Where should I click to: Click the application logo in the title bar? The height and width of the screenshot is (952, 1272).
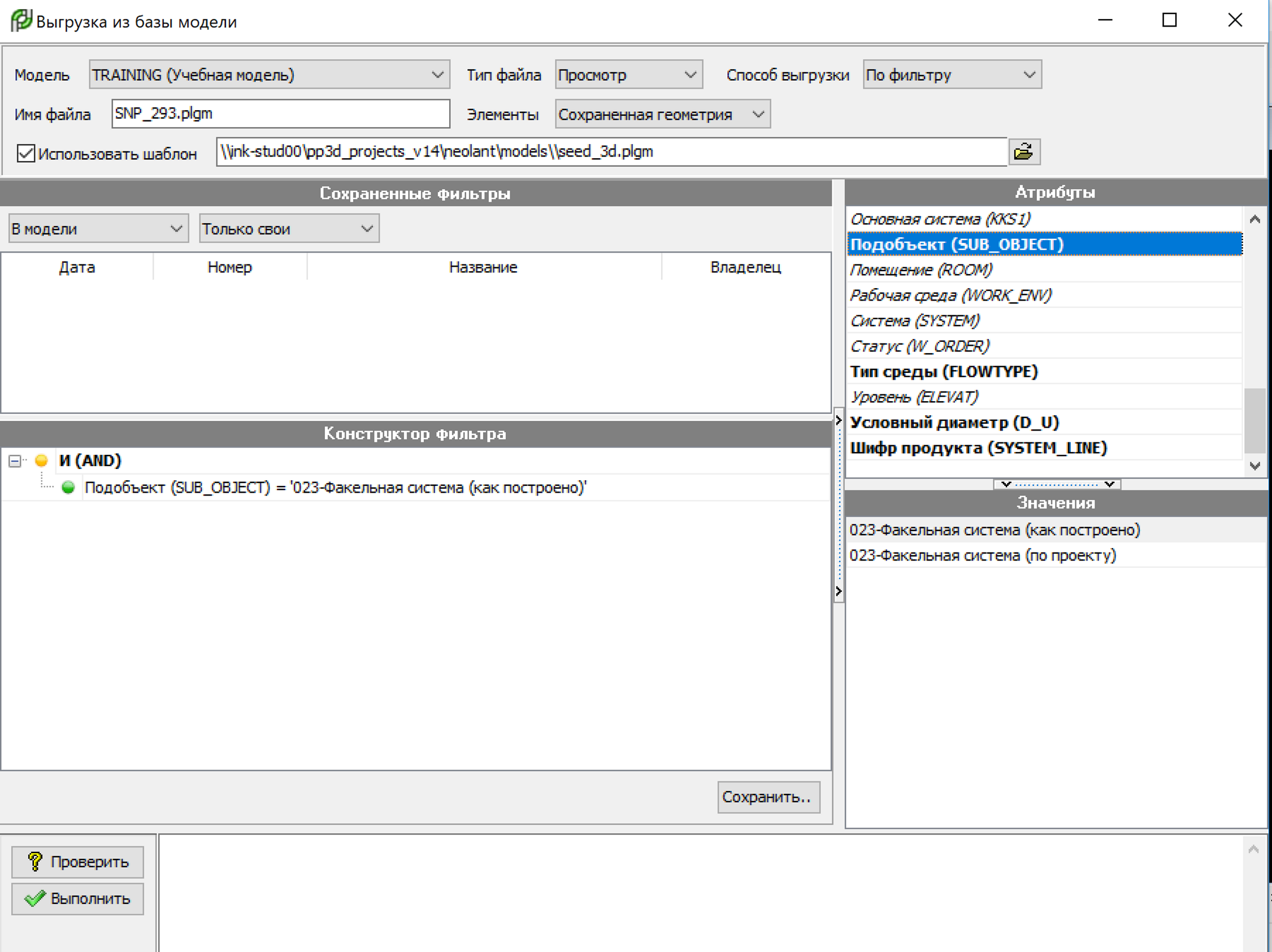pyautogui.click(x=21, y=21)
